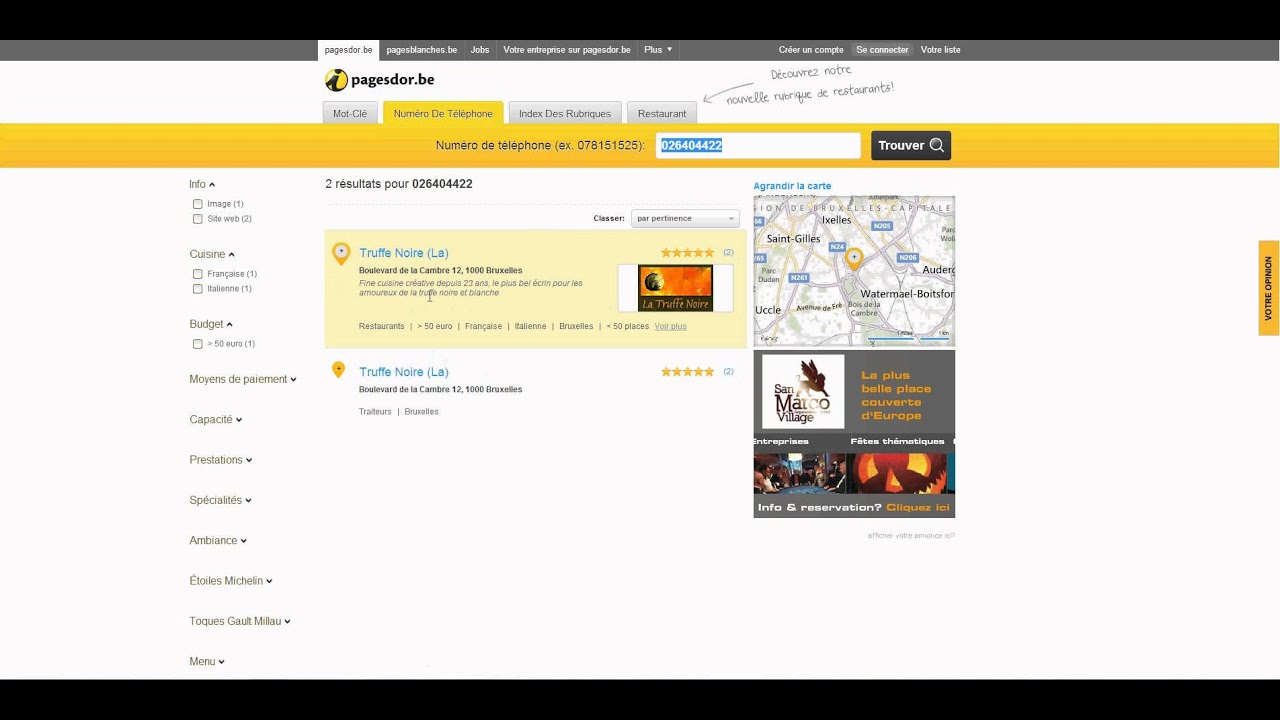Screen dimensions: 1280x720
Task: Click the Brussels map preview
Action: pos(854,271)
